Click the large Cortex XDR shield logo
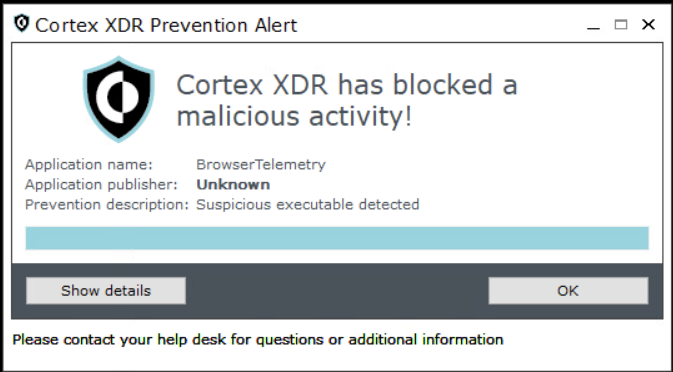This screenshot has width=673, height=372. click(x=118, y=99)
